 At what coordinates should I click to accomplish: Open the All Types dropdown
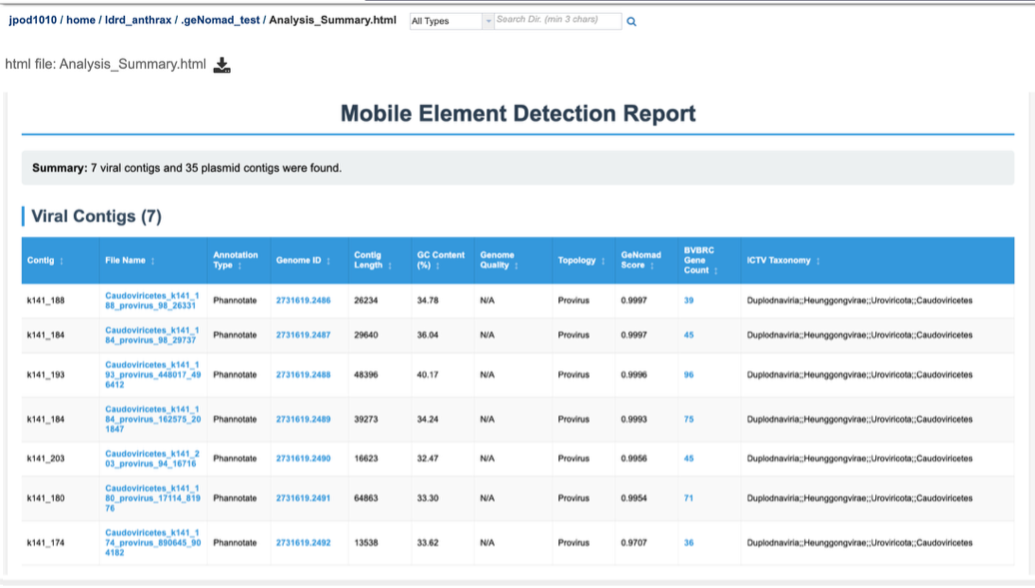click(x=451, y=21)
